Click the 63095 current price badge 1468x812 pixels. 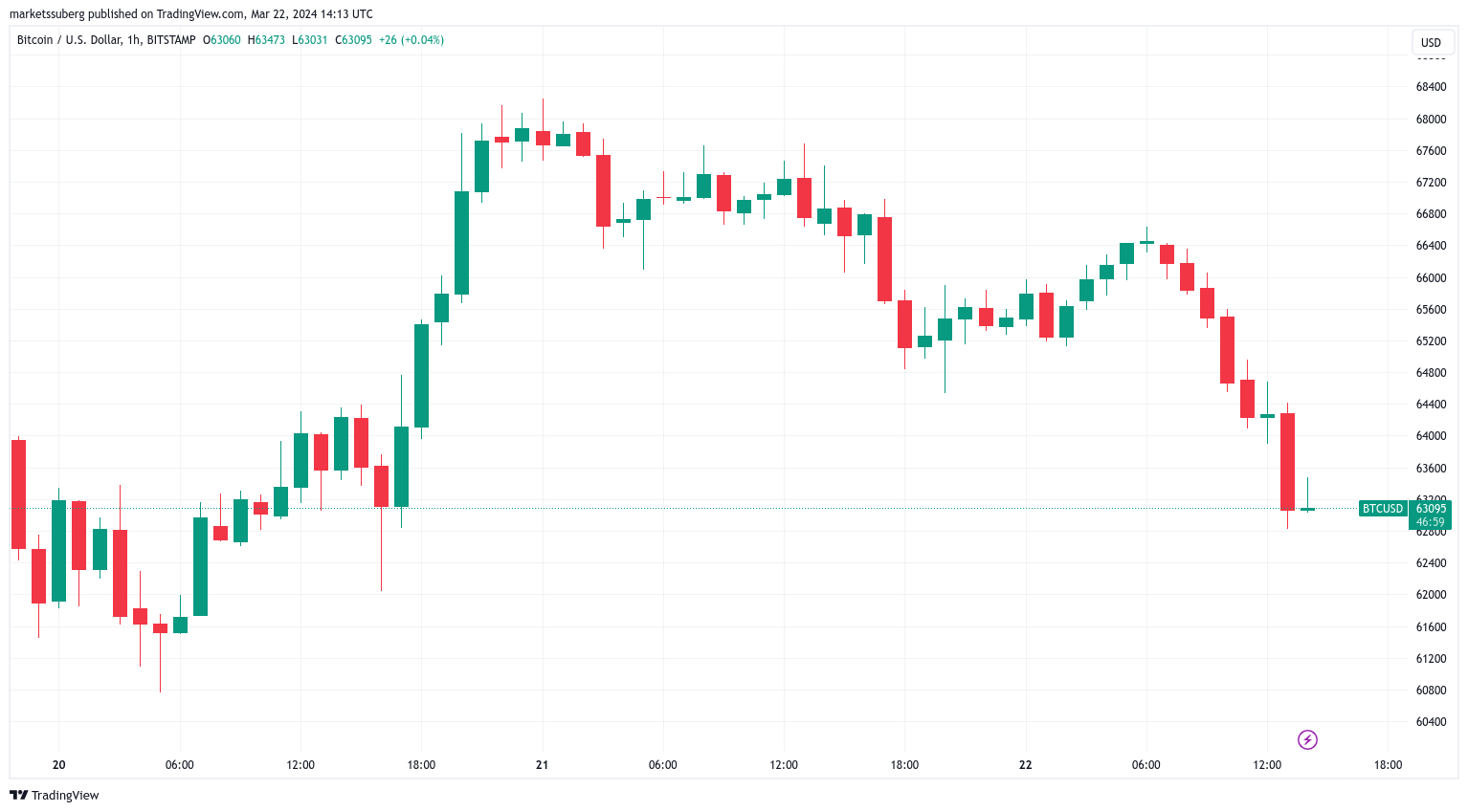click(x=1431, y=509)
